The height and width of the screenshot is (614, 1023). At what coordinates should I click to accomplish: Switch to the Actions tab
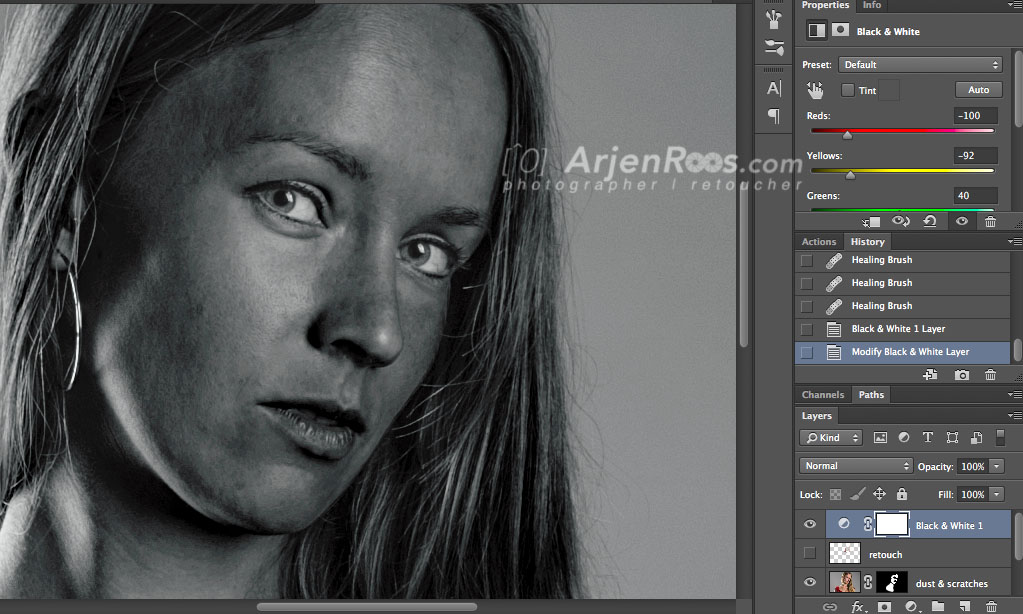(819, 242)
